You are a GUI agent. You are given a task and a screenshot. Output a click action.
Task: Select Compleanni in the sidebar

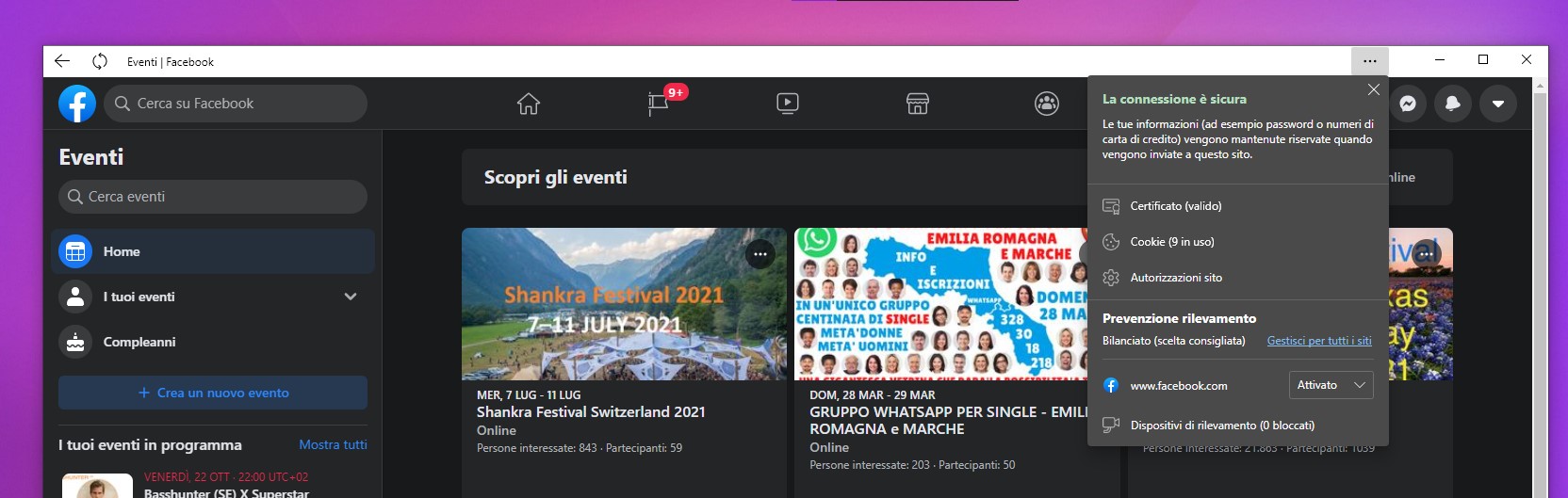point(213,342)
